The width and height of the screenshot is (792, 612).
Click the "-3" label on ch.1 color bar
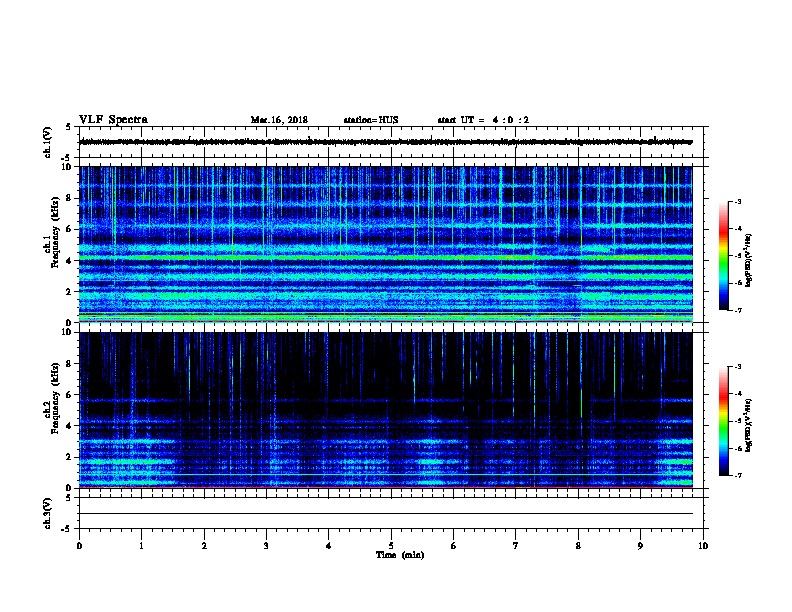click(737, 201)
